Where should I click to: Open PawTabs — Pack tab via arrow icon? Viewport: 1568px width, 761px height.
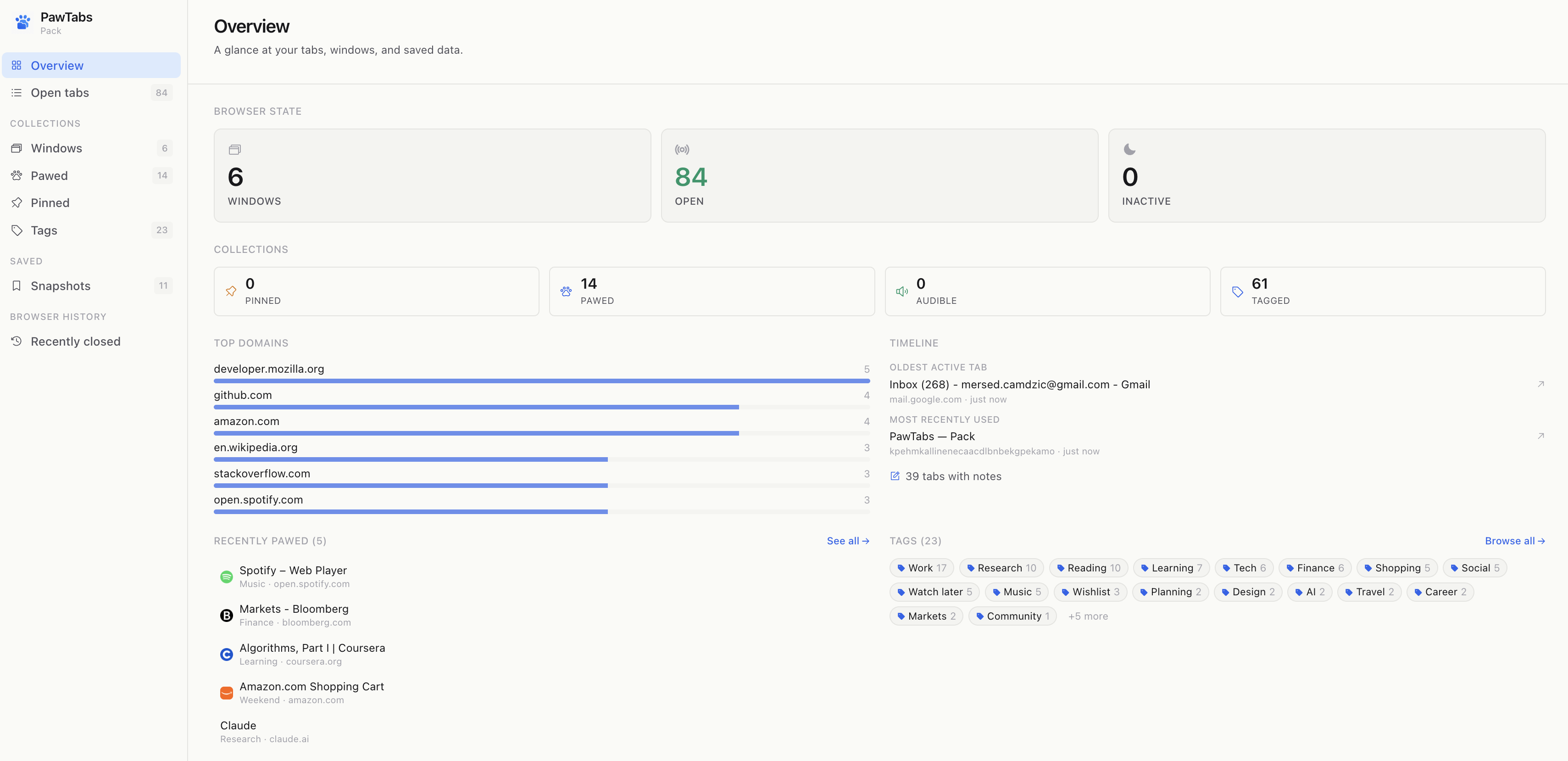[1540, 436]
